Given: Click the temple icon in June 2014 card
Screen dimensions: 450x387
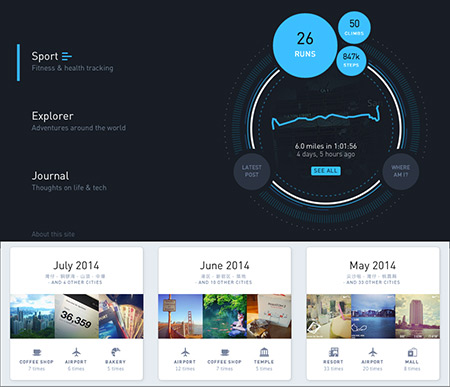Looking at the screenshot, I should (x=264, y=352).
